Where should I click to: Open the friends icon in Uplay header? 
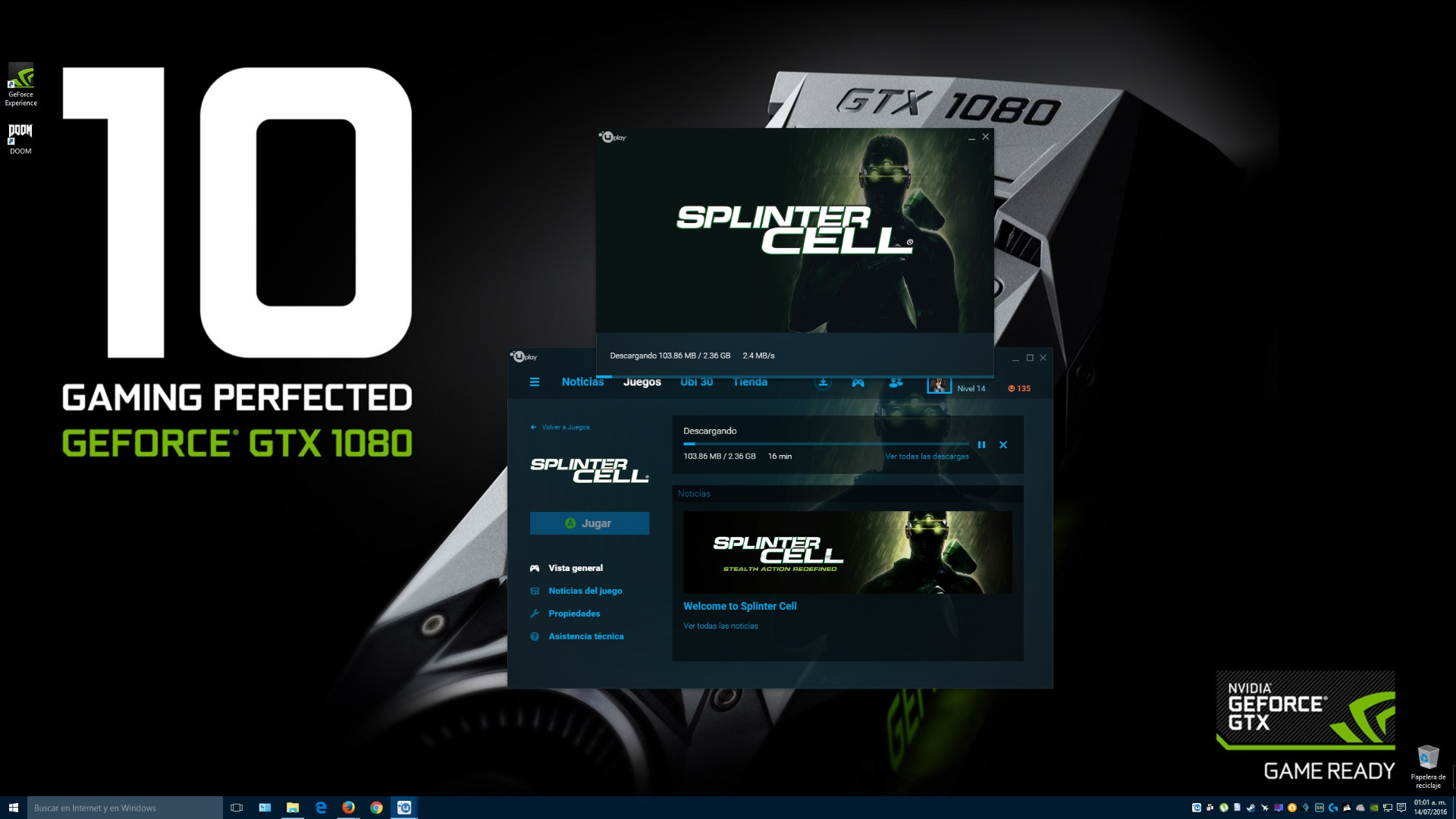click(x=896, y=383)
